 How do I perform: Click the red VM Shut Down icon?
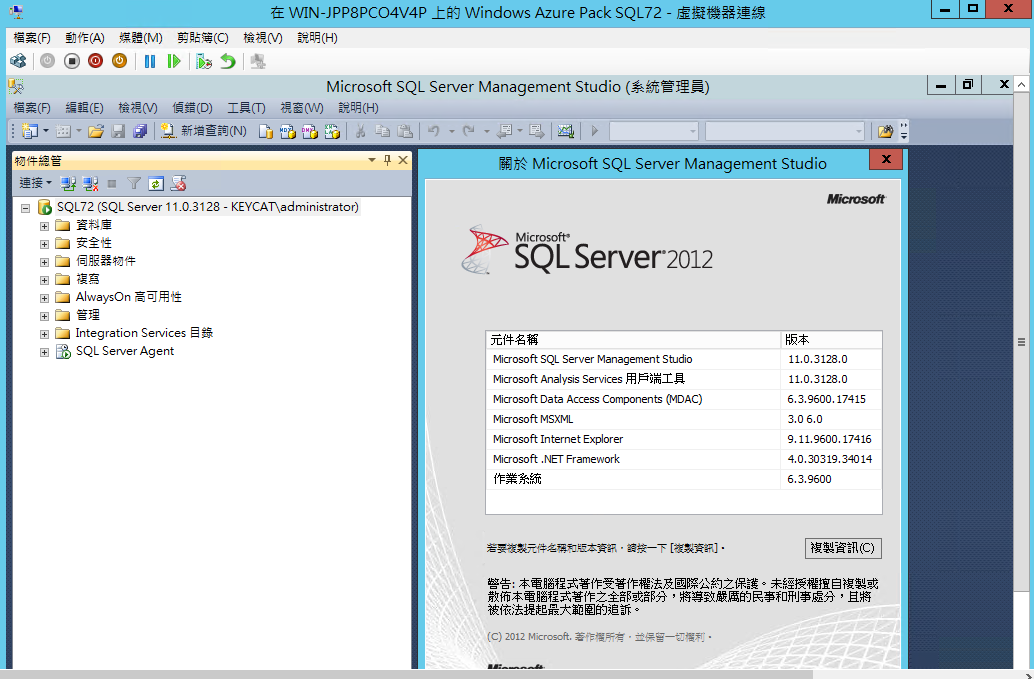(96, 61)
